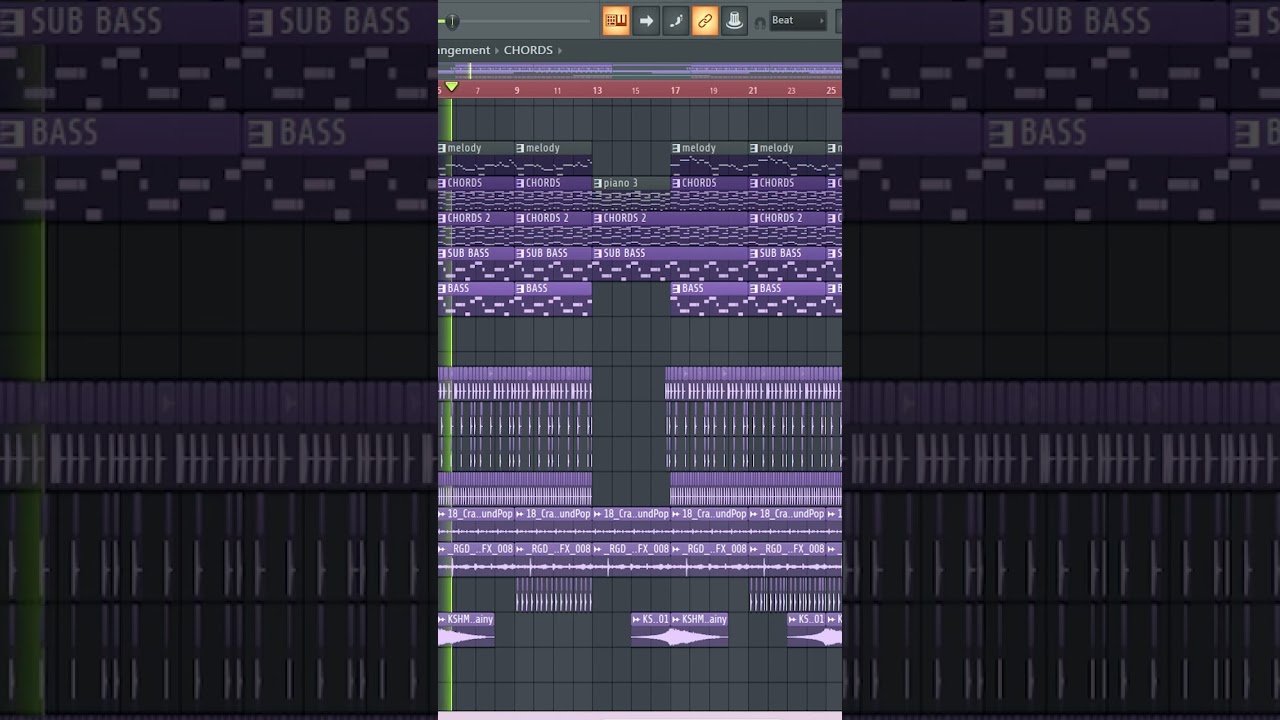The width and height of the screenshot is (1280, 720).
Task: Click the multilink knob icon
Action: [734, 20]
